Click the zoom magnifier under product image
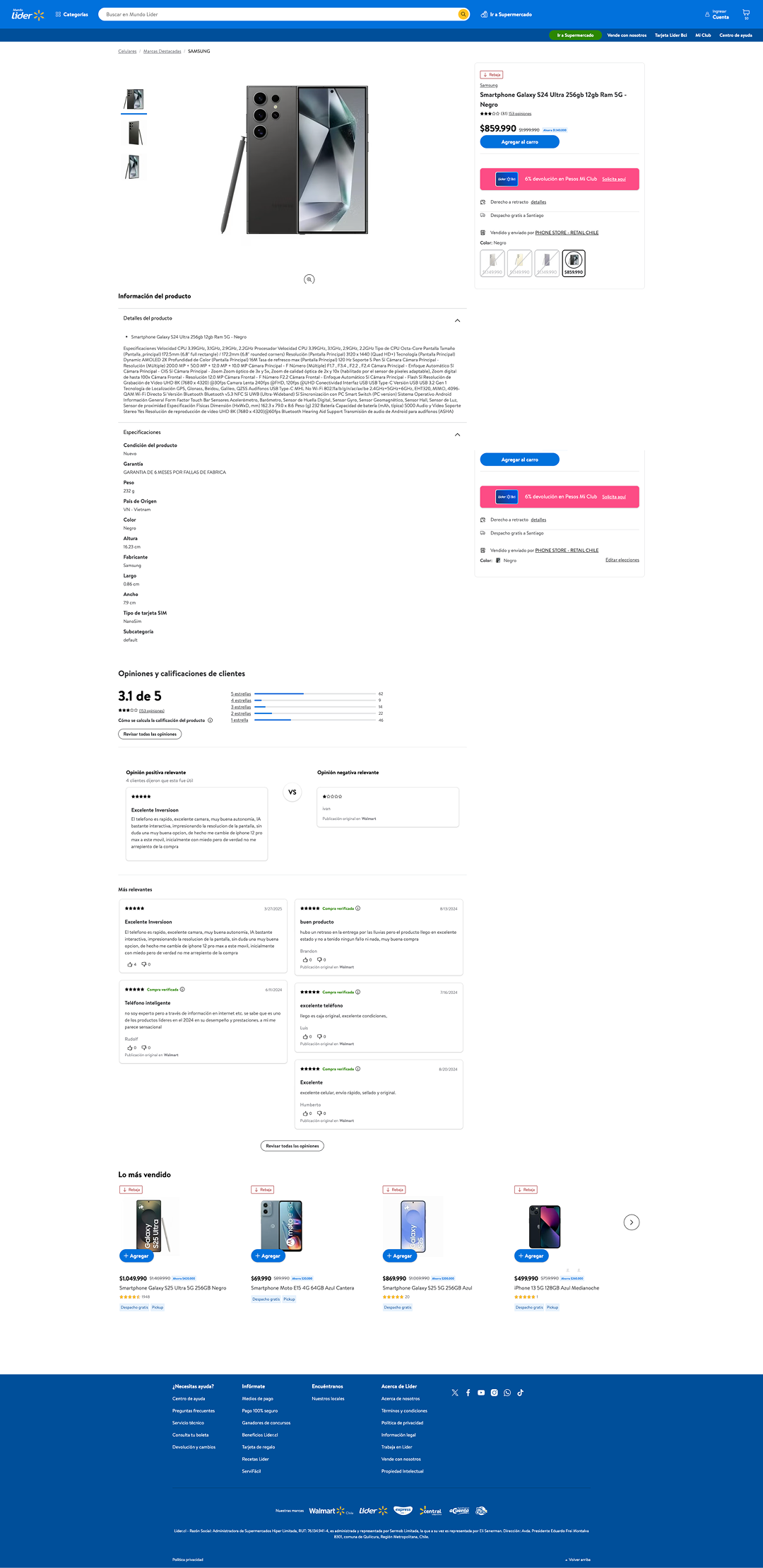 point(309,279)
